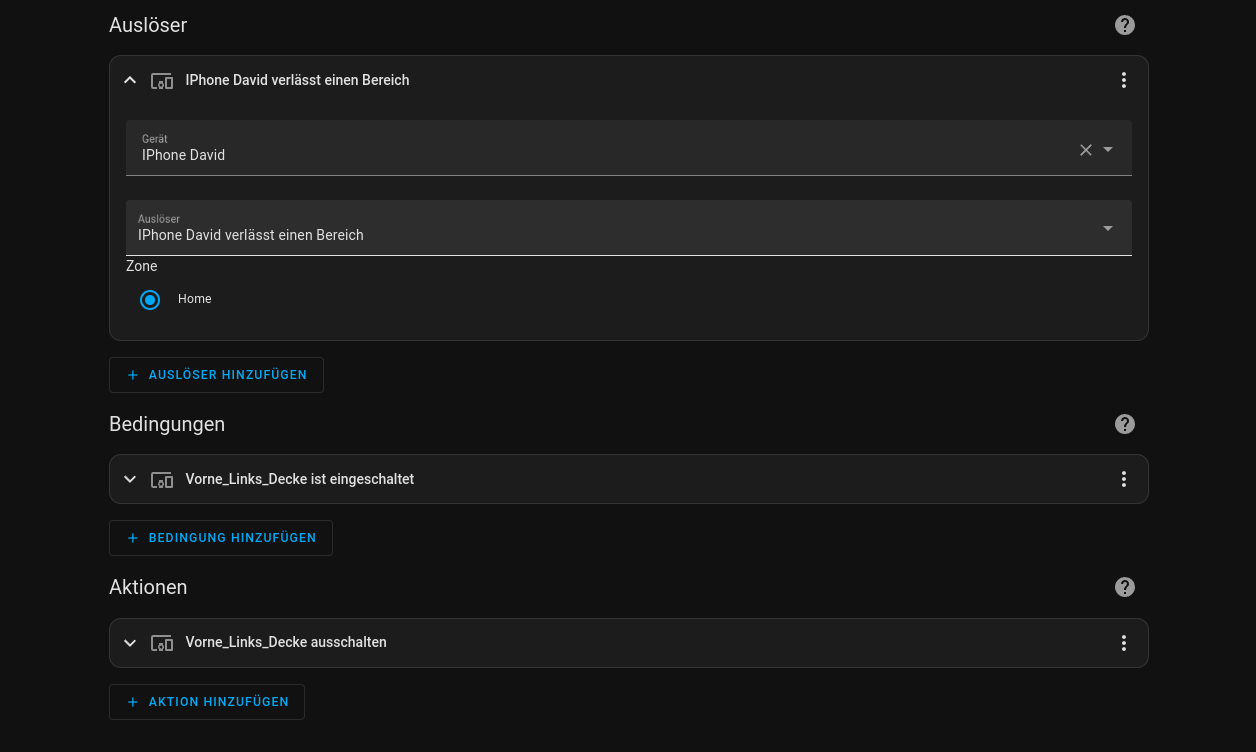The image size is (1256, 752).
Task: Open three-dot menu of Vorne_Links_Decke ausschalten action
Action: tap(1124, 643)
